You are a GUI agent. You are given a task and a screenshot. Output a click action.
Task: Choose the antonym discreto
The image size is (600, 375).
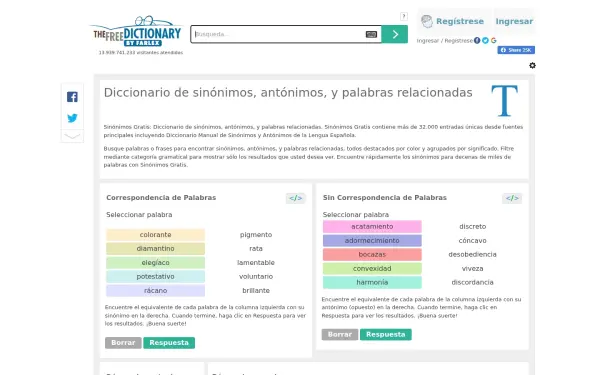click(x=473, y=227)
